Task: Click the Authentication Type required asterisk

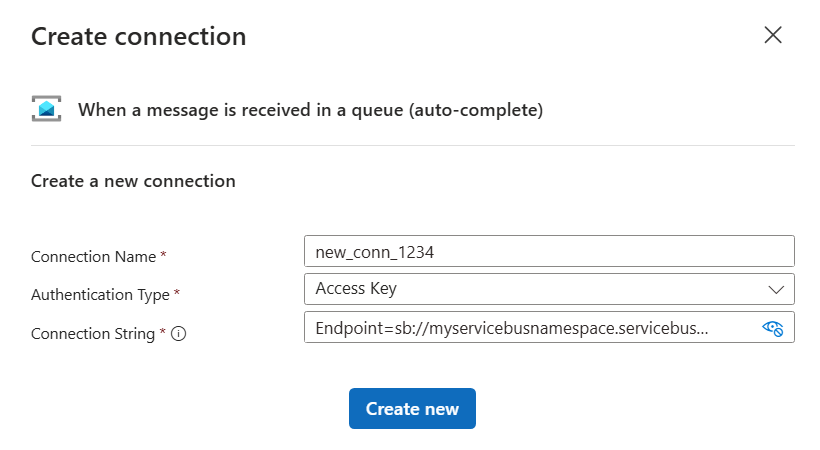Action: (x=177, y=294)
